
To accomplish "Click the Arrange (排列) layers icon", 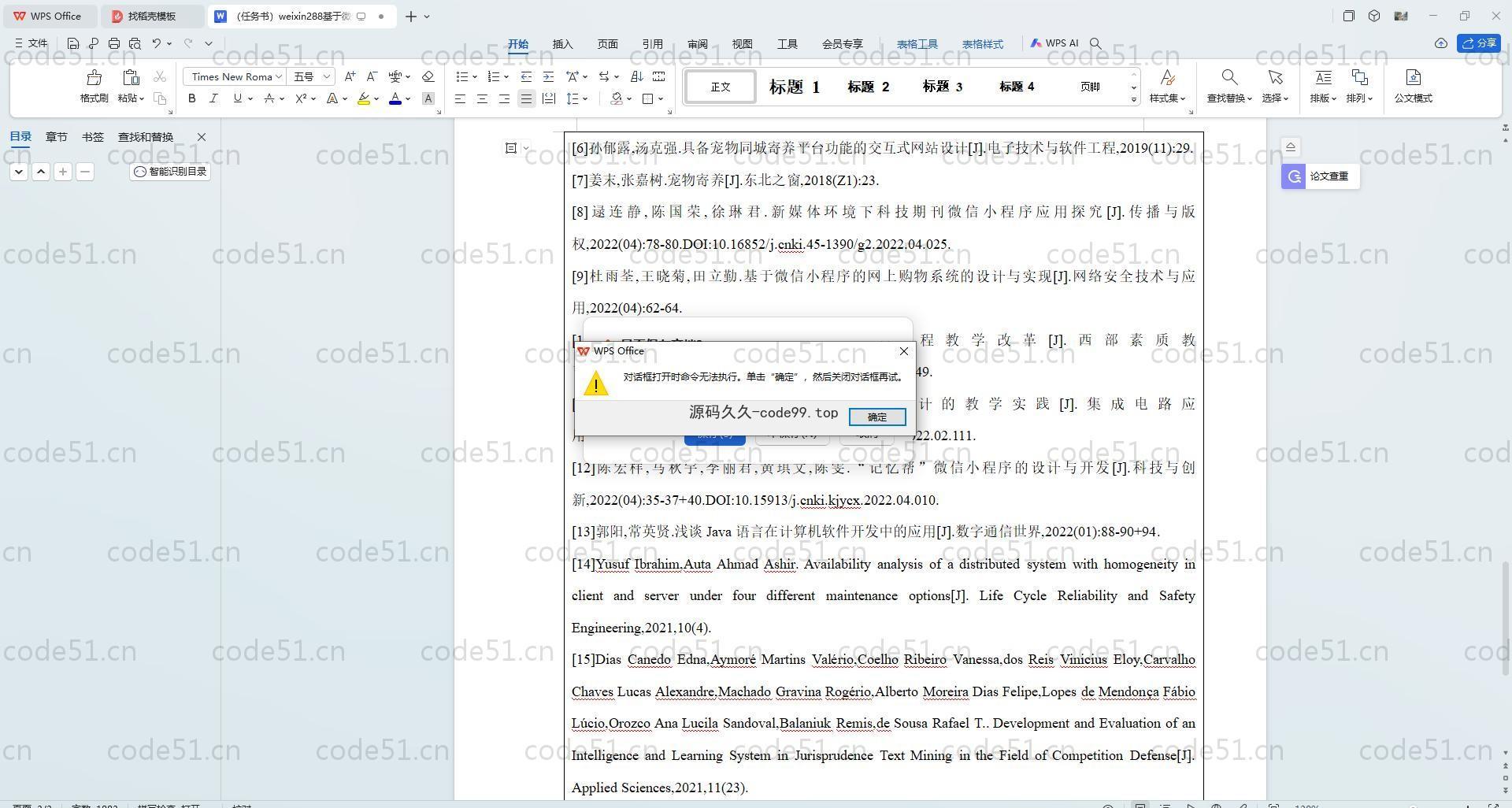I will click(1359, 77).
